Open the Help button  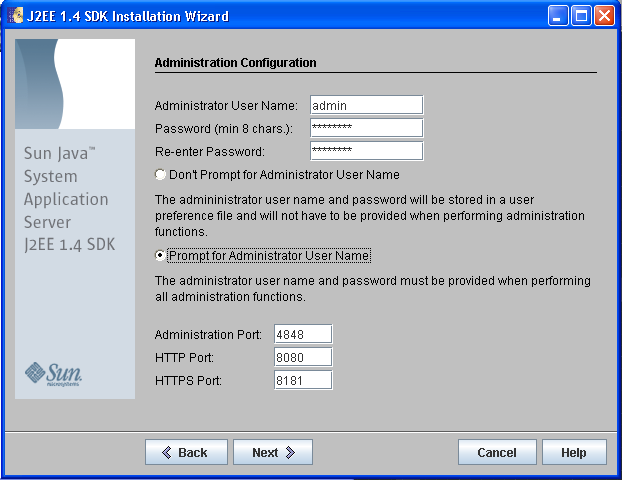574,452
